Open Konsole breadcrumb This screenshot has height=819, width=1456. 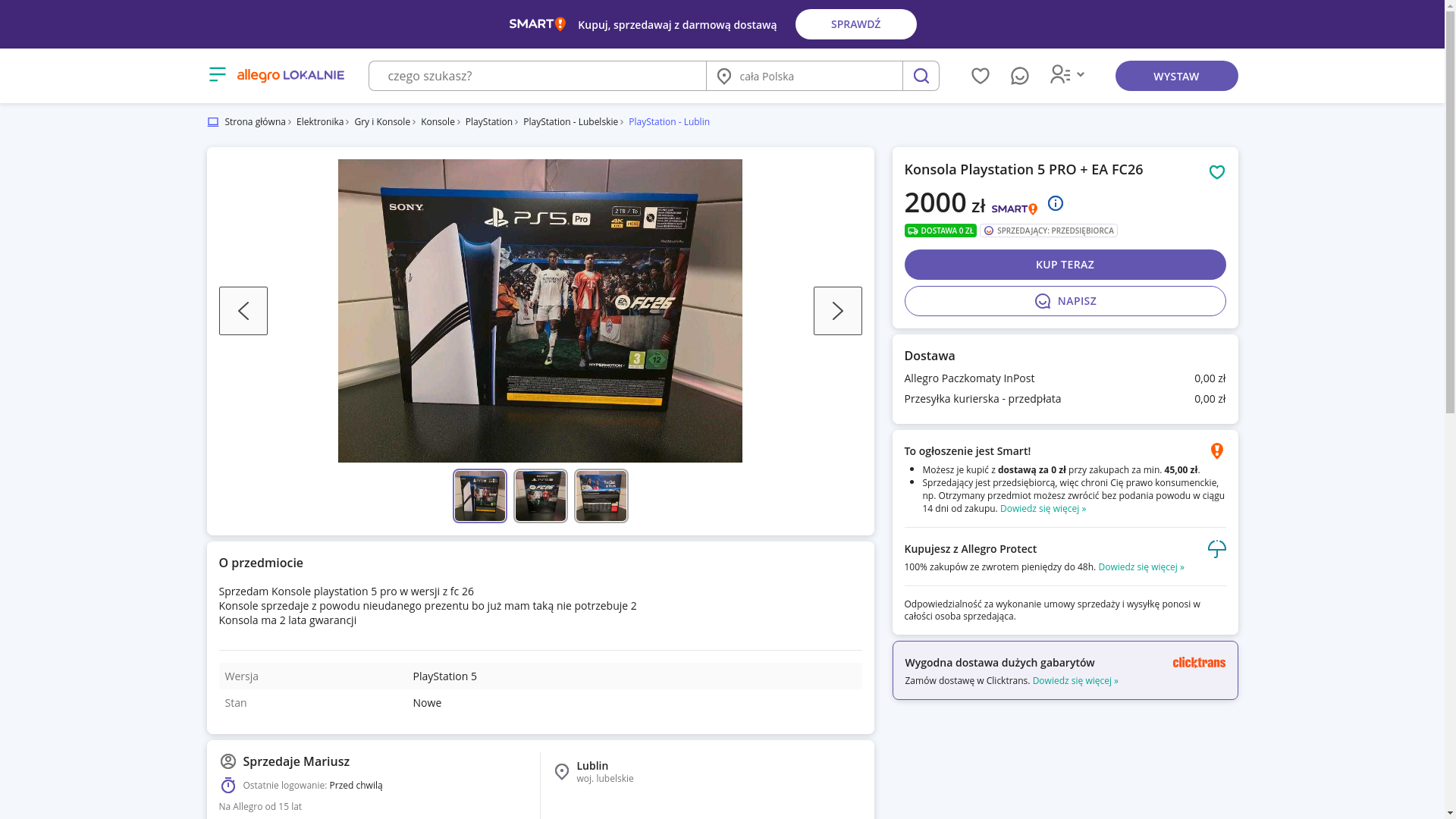[438, 122]
